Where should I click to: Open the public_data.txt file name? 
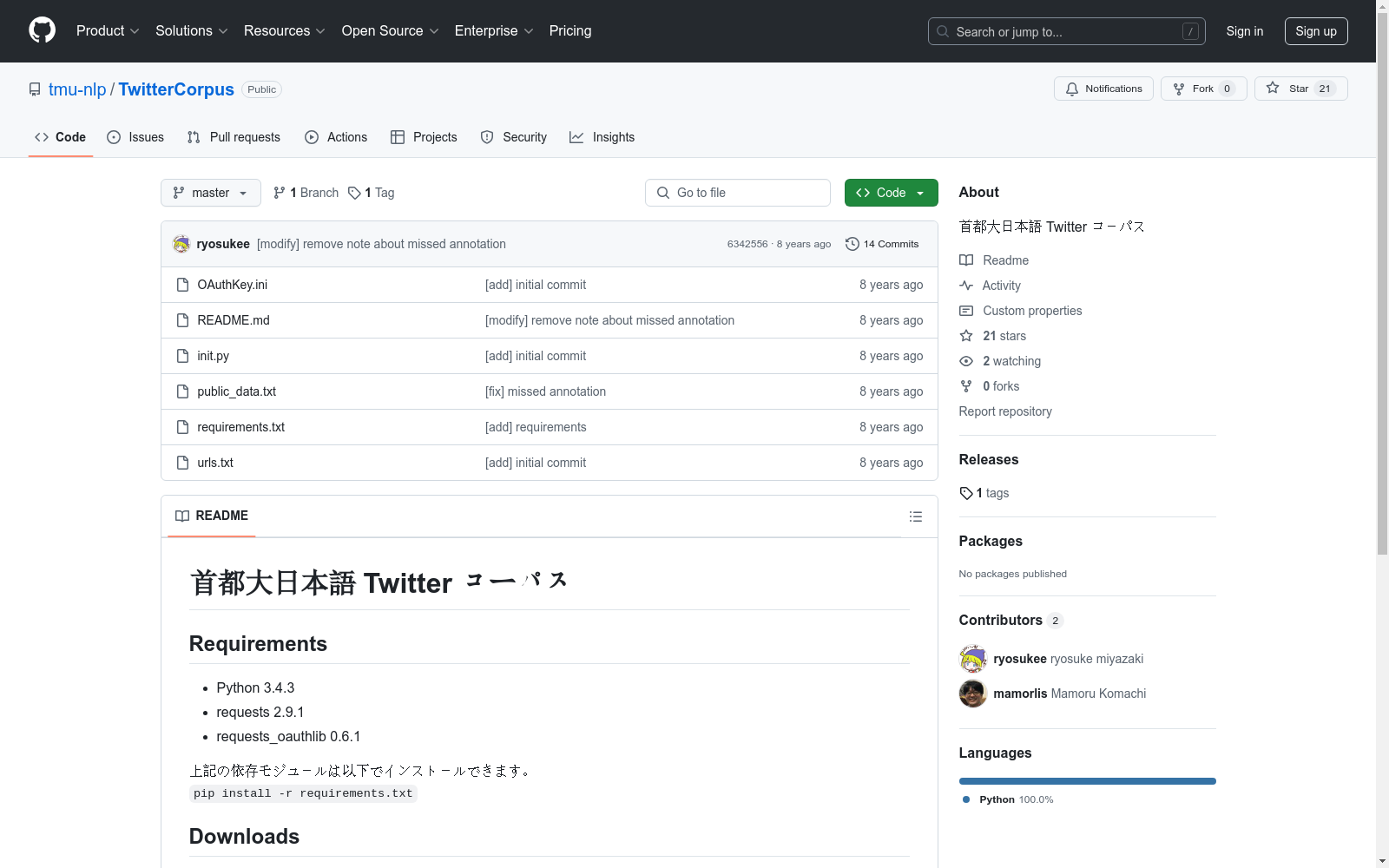(x=236, y=391)
